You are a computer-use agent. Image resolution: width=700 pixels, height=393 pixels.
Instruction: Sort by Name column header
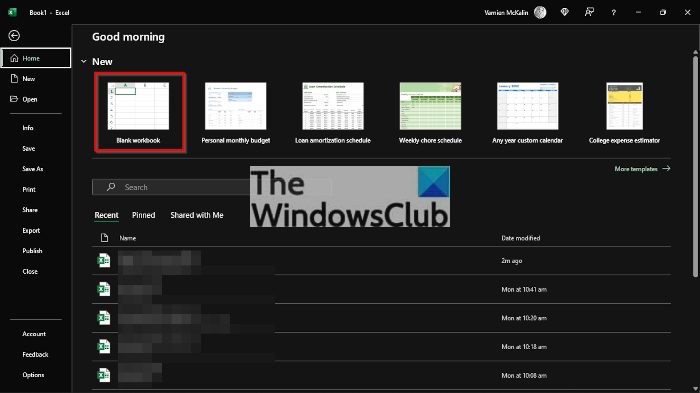tap(128, 238)
